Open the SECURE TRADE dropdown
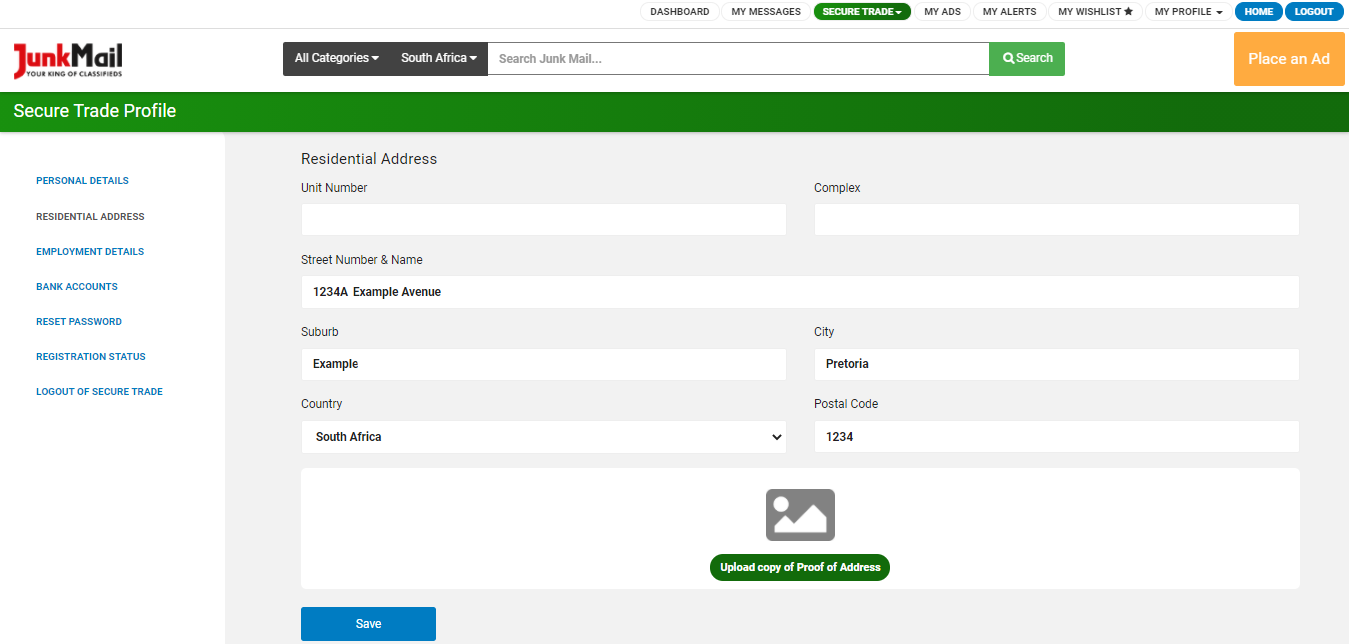 pos(861,11)
